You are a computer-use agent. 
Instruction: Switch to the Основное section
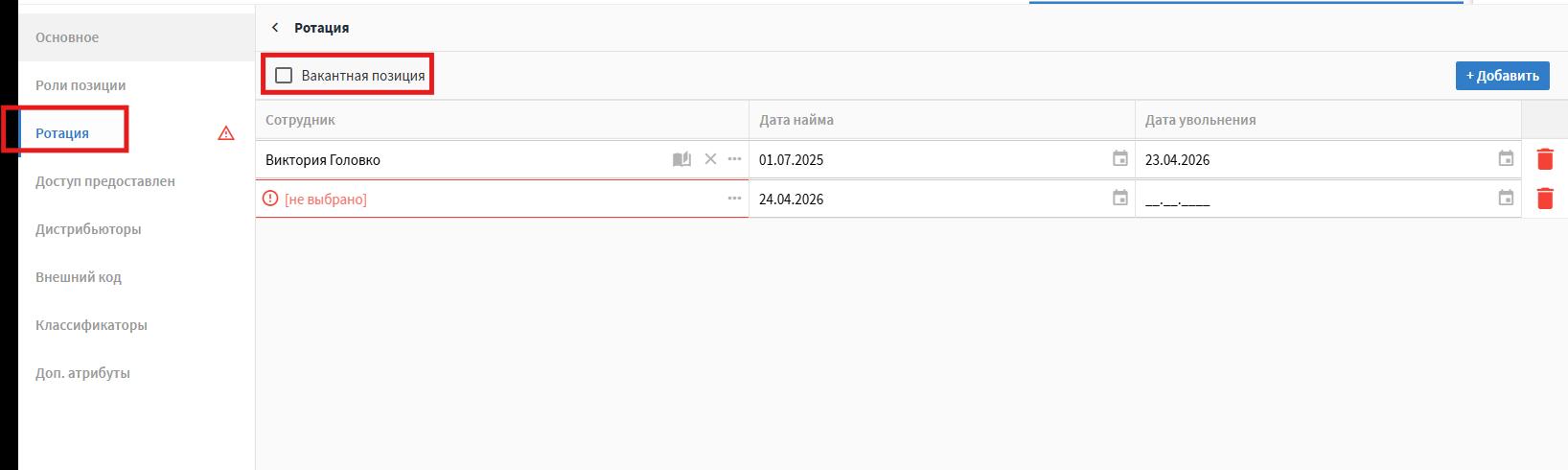pos(67,37)
